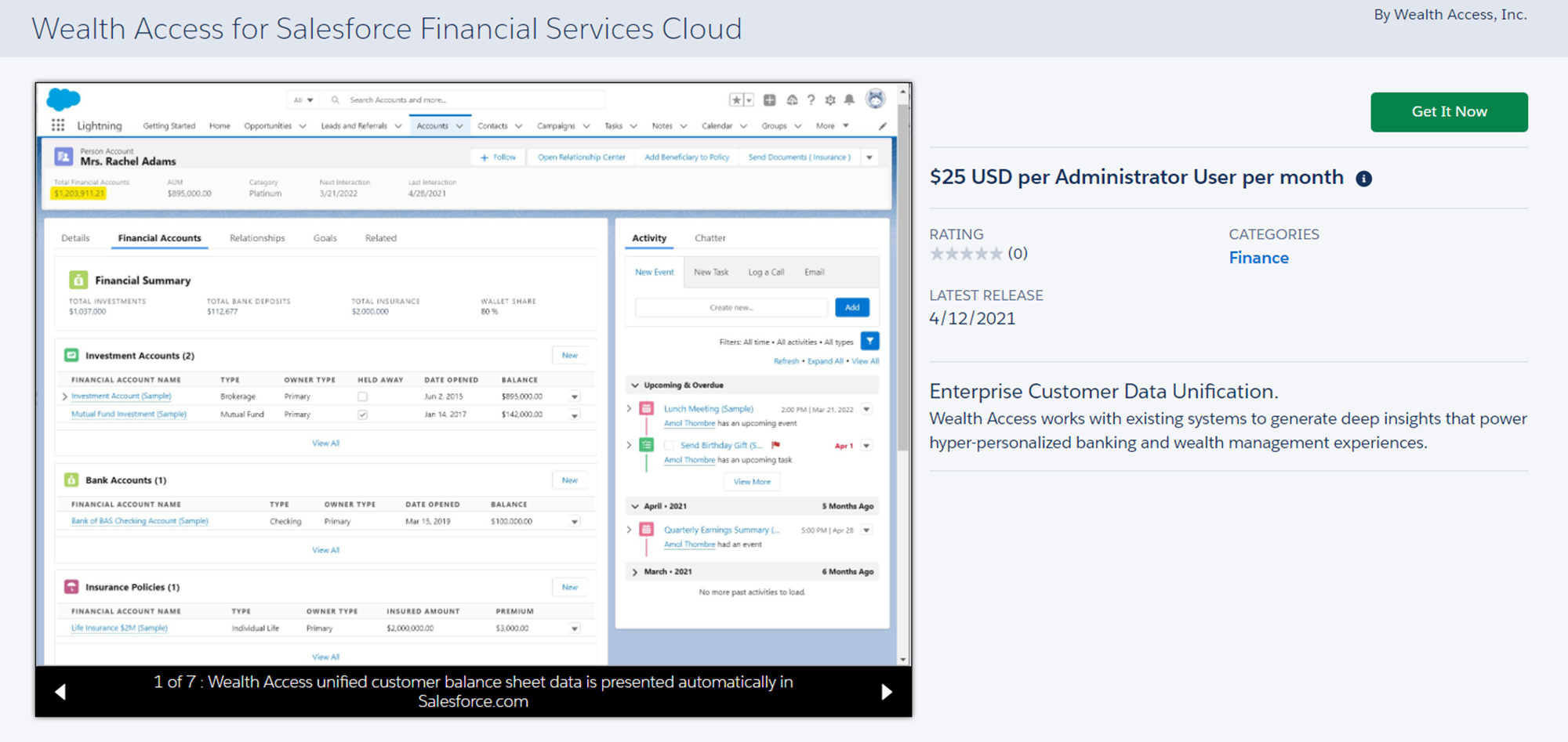
Task: Open the record actions overflow dropdown
Action: click(x=869, y=157)
